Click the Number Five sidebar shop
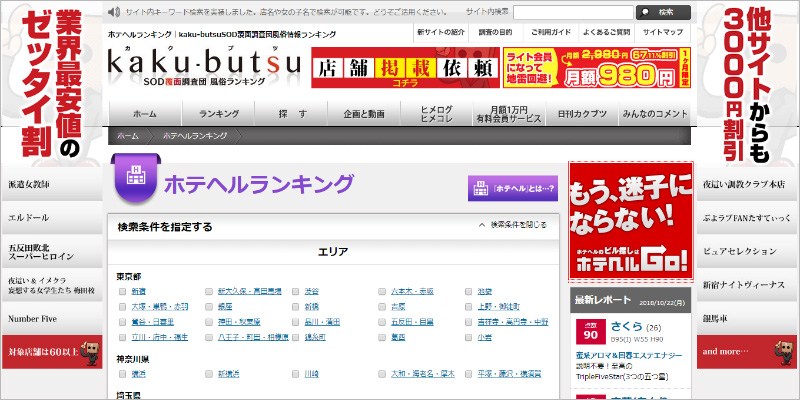The width and height of the screenshot is (800, 400). (52, 319)
